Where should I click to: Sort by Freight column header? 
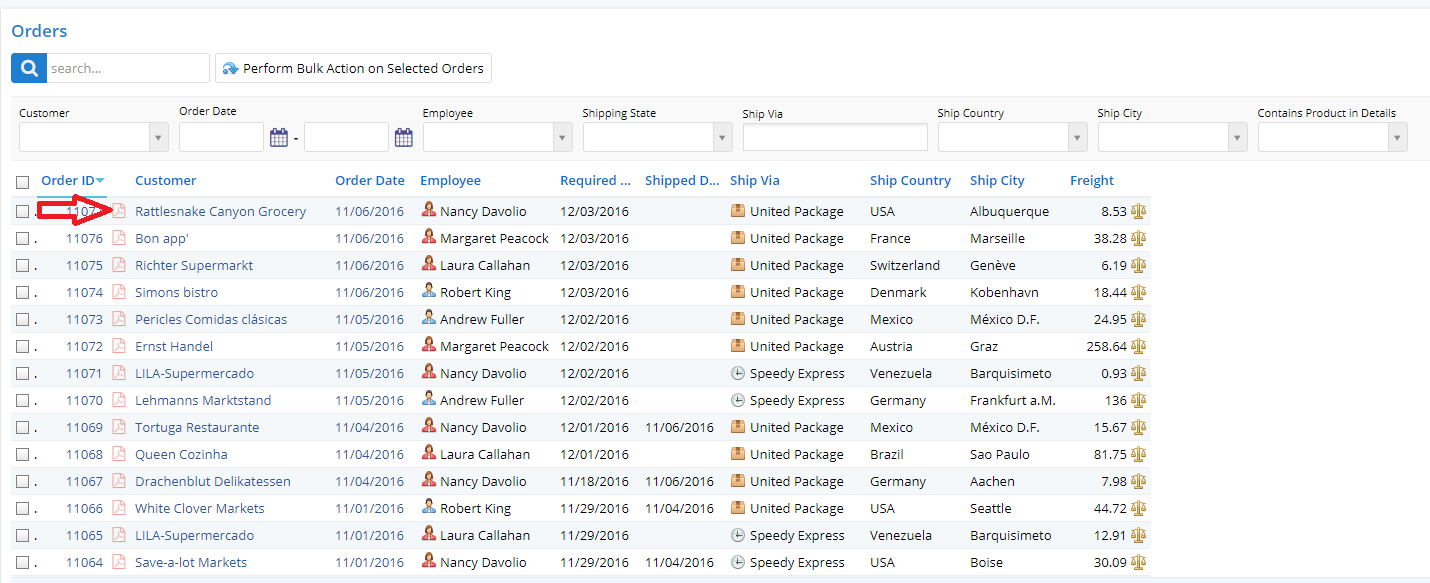[1092, 180]
